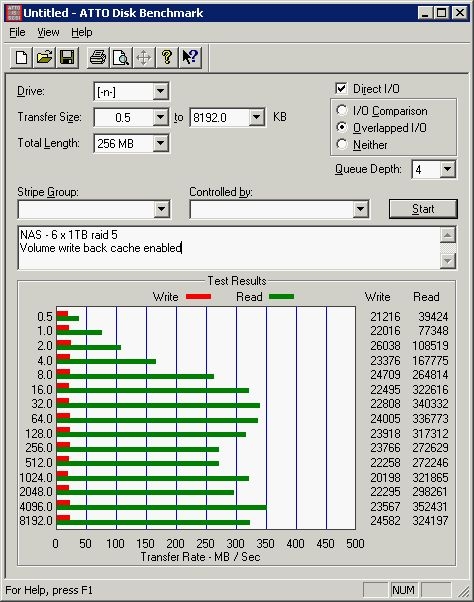Click the read value 340332
Image resolution: width=474 pixels, height=602 pixels.
[430, 404]
